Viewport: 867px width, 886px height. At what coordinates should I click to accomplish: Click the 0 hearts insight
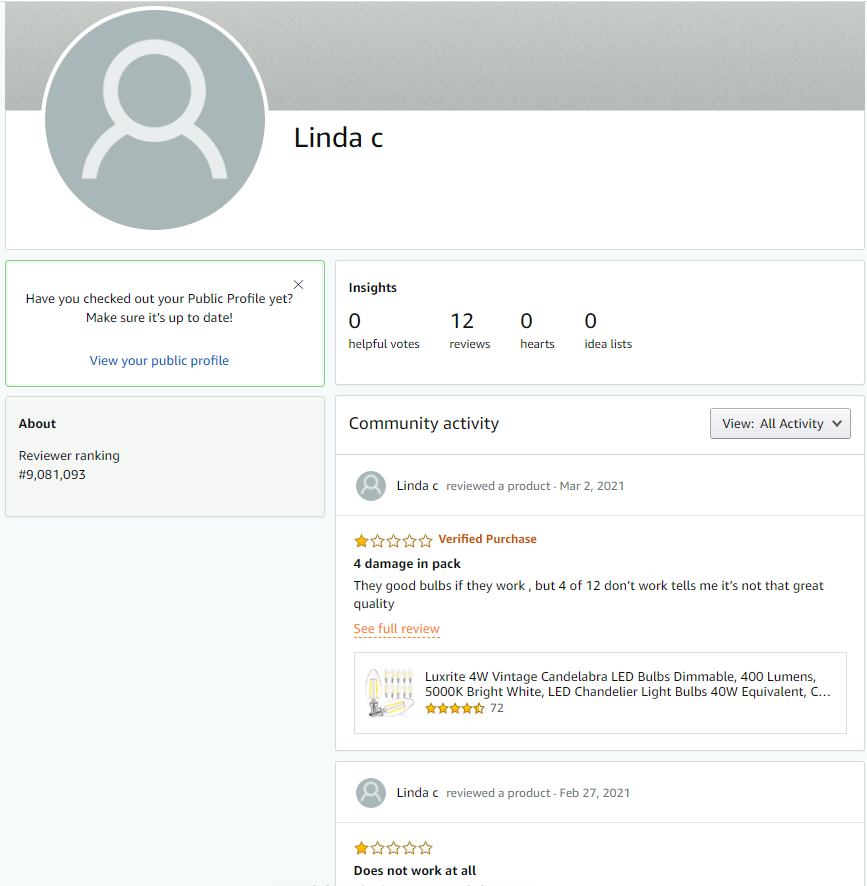(x=537, y=331)
